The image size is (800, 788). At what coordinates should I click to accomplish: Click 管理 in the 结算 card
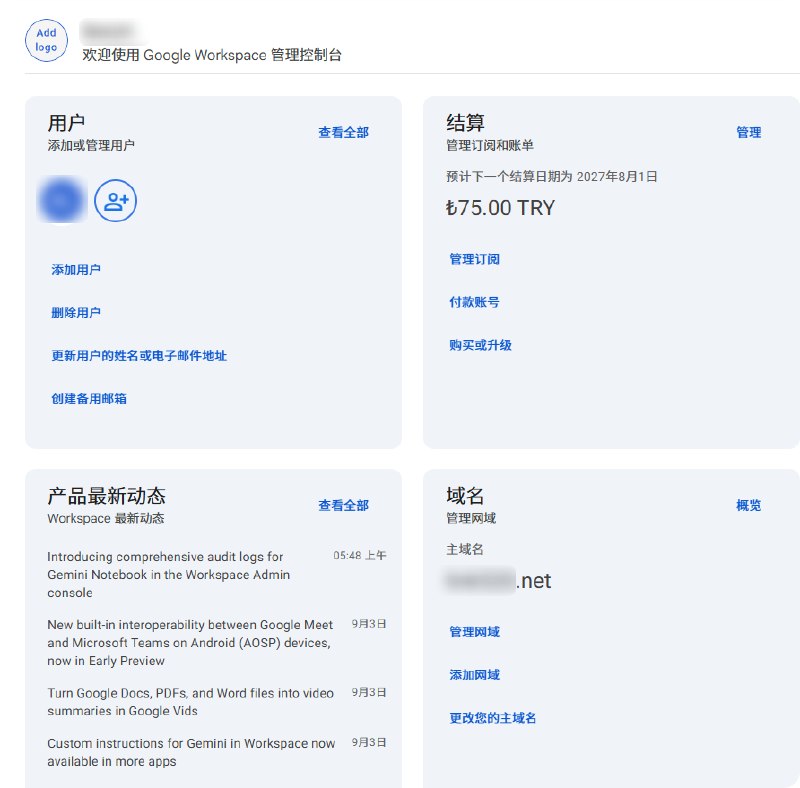pyautogui.click(x=748, y=133)
